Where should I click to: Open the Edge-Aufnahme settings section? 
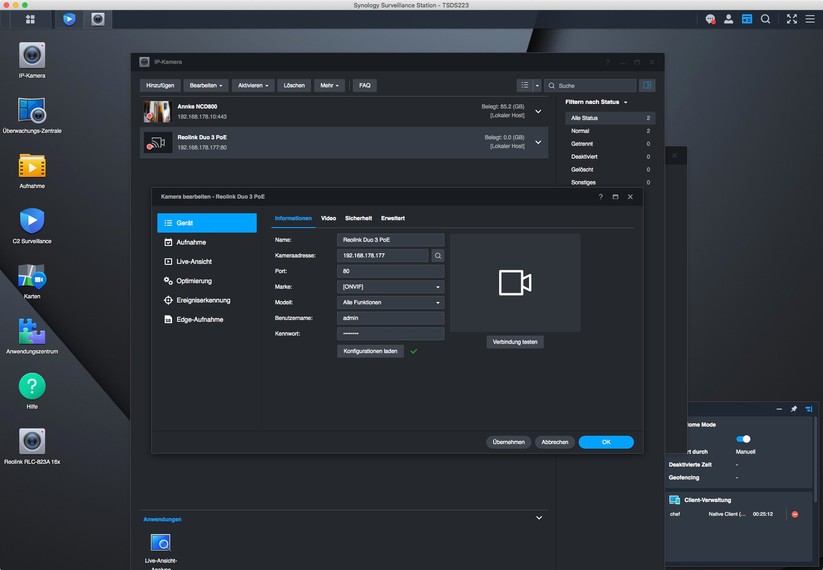pos(207,319)
